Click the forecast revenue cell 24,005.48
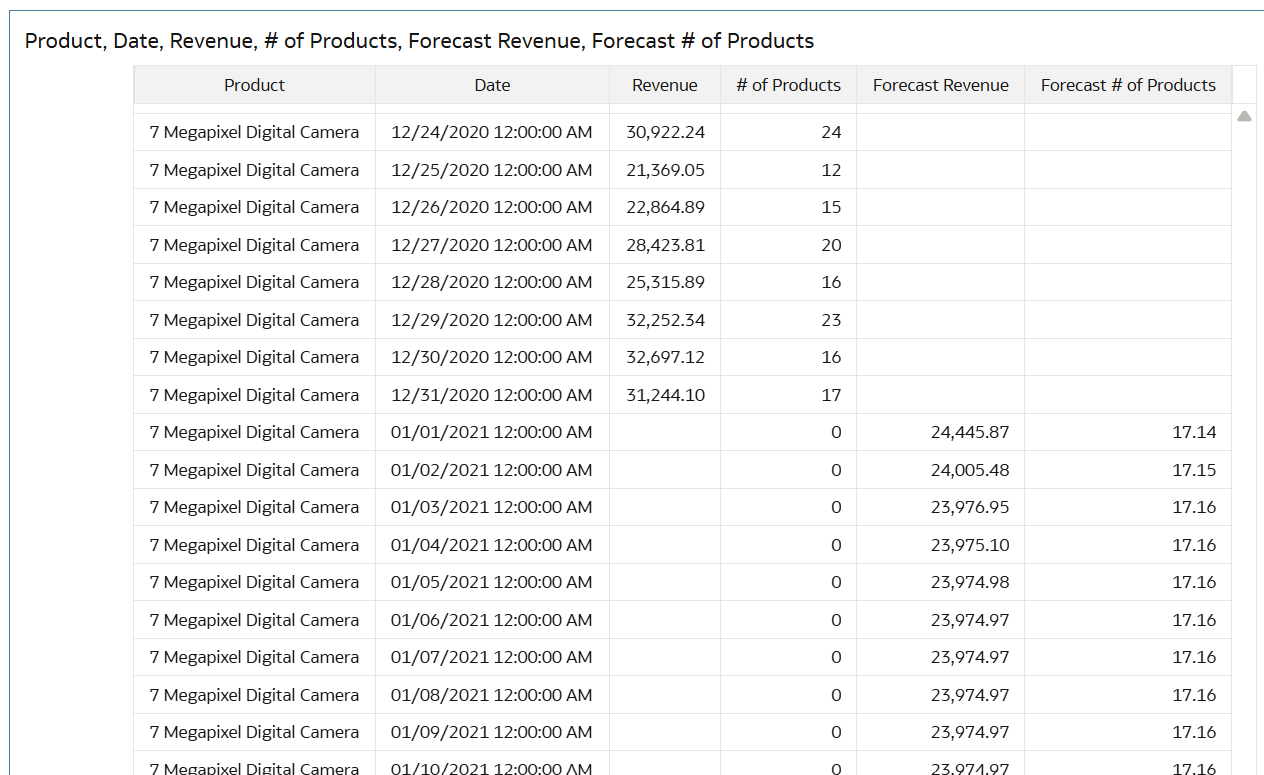The image size is (1264, 775). point(969,470)
